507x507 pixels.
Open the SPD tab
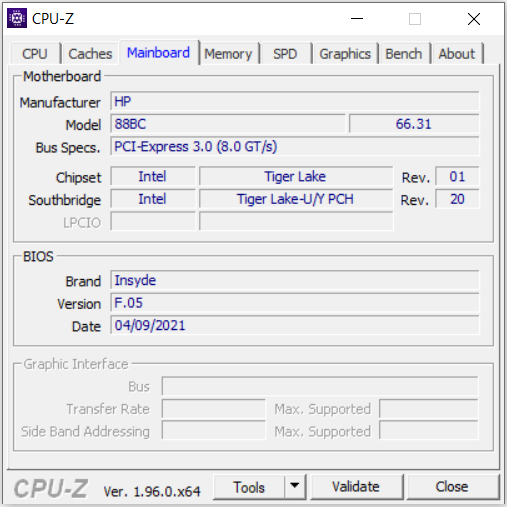click(285, 54)
